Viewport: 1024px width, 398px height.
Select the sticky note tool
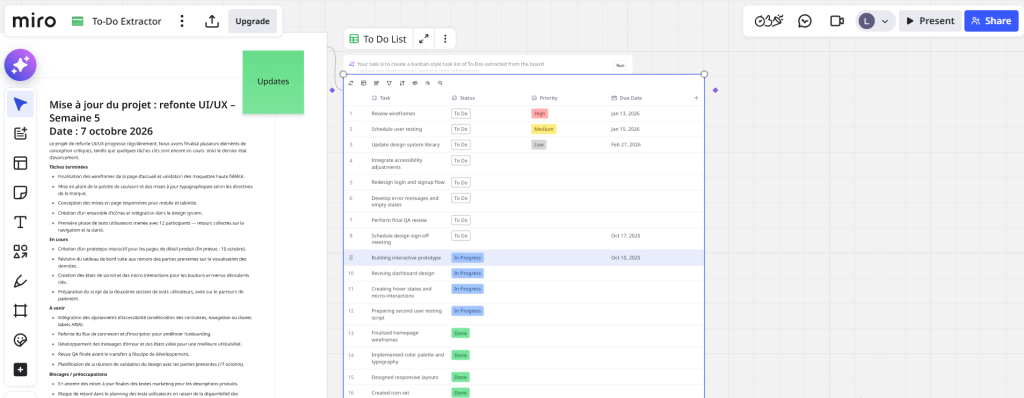click(20, 193)
